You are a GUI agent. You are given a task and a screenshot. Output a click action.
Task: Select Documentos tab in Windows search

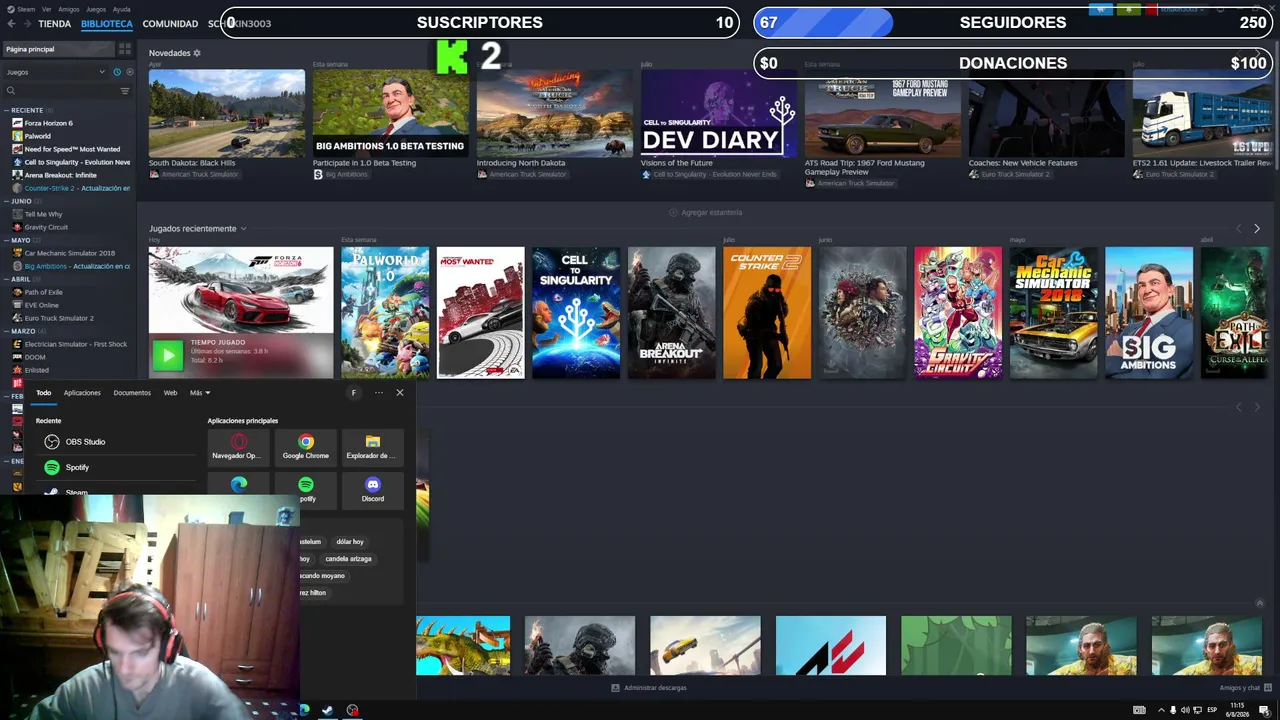click(x=132, y=393)
